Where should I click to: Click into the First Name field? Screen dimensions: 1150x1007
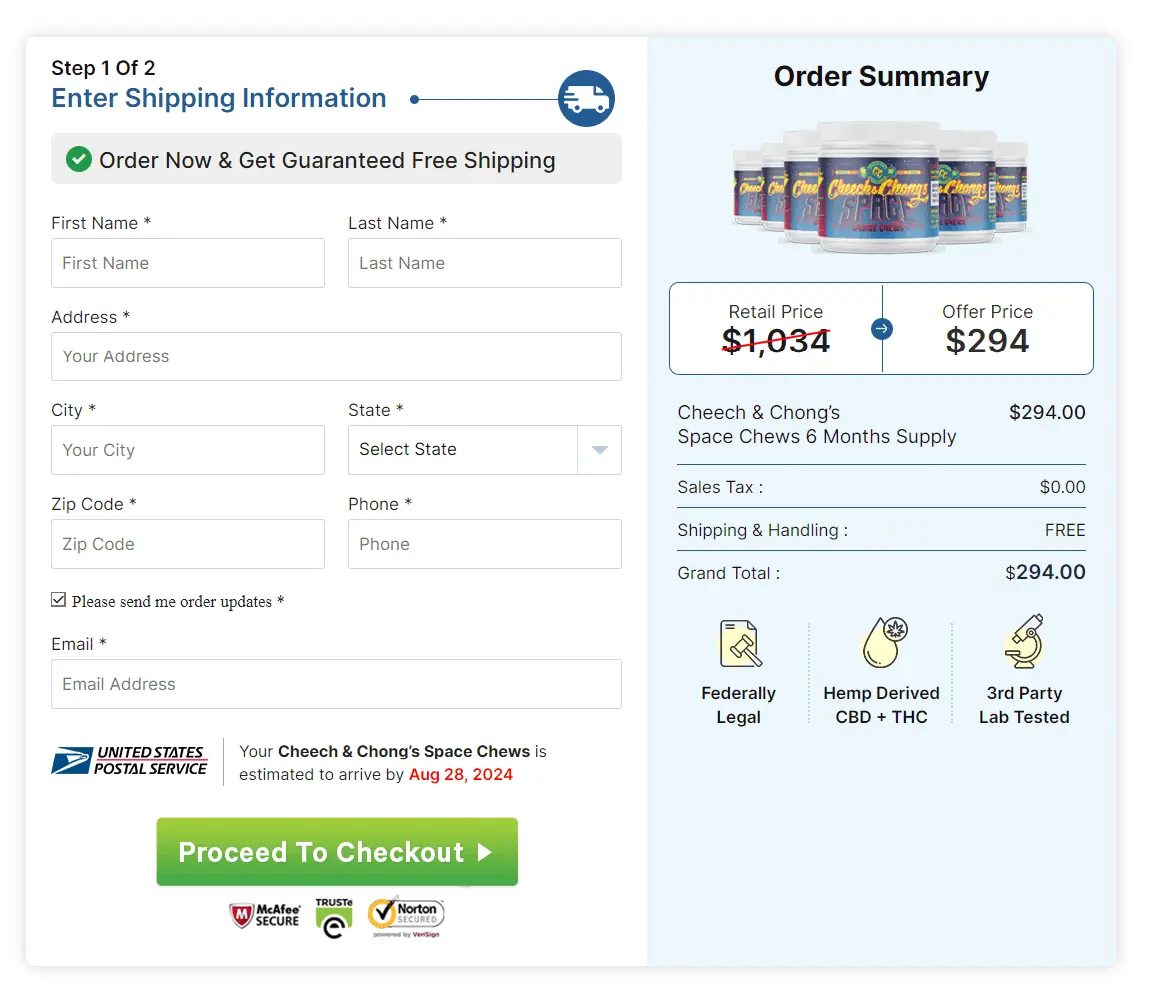(x=187, y=263)
